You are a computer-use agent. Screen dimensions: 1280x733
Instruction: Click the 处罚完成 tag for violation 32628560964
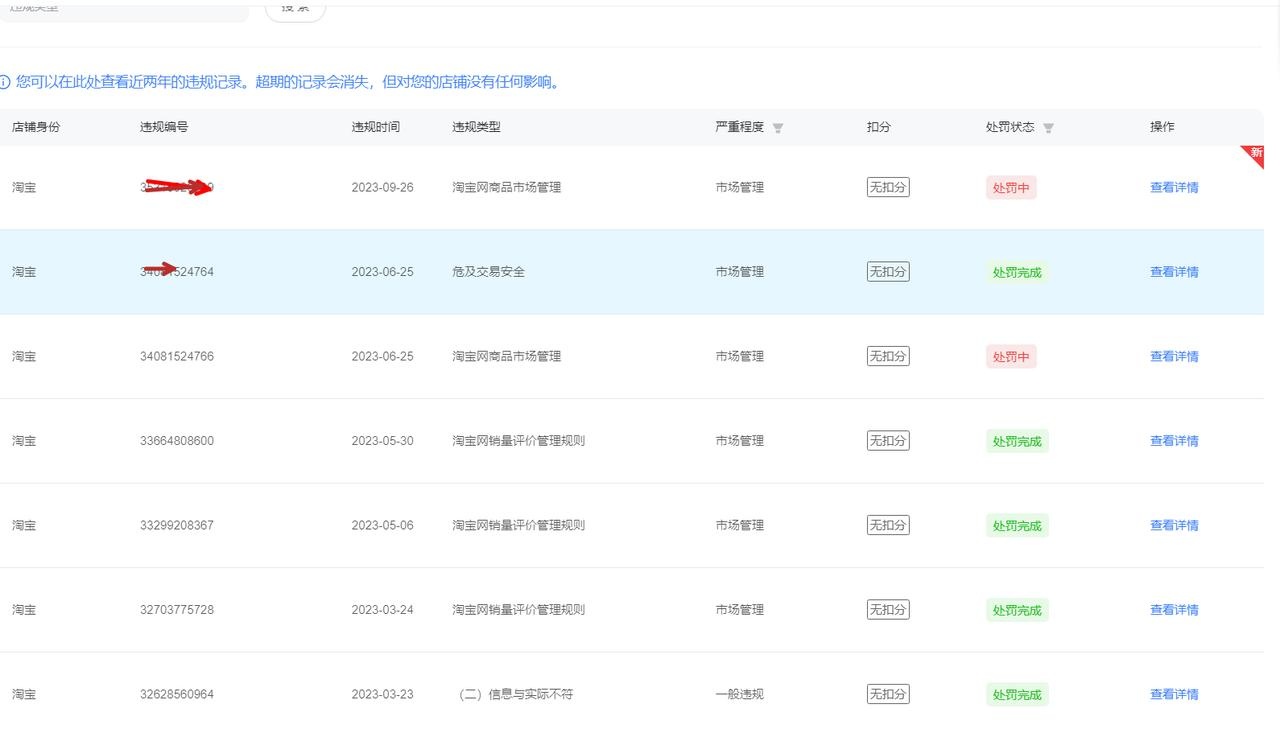1017,695
